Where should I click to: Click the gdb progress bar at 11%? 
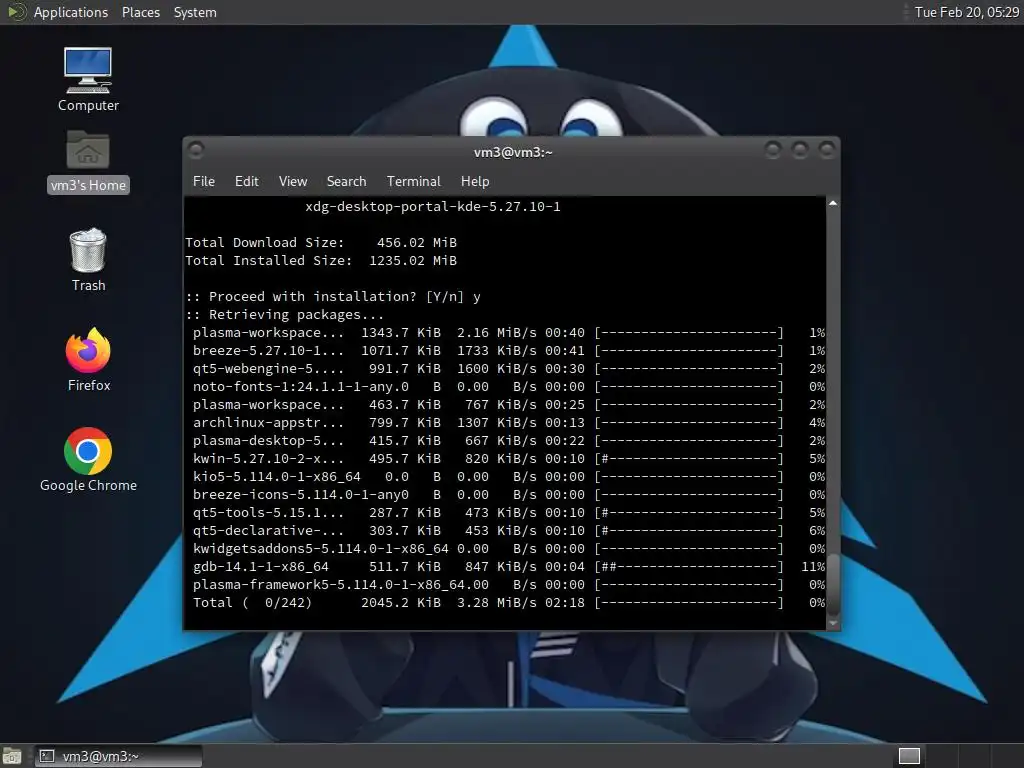pos(689,567)
